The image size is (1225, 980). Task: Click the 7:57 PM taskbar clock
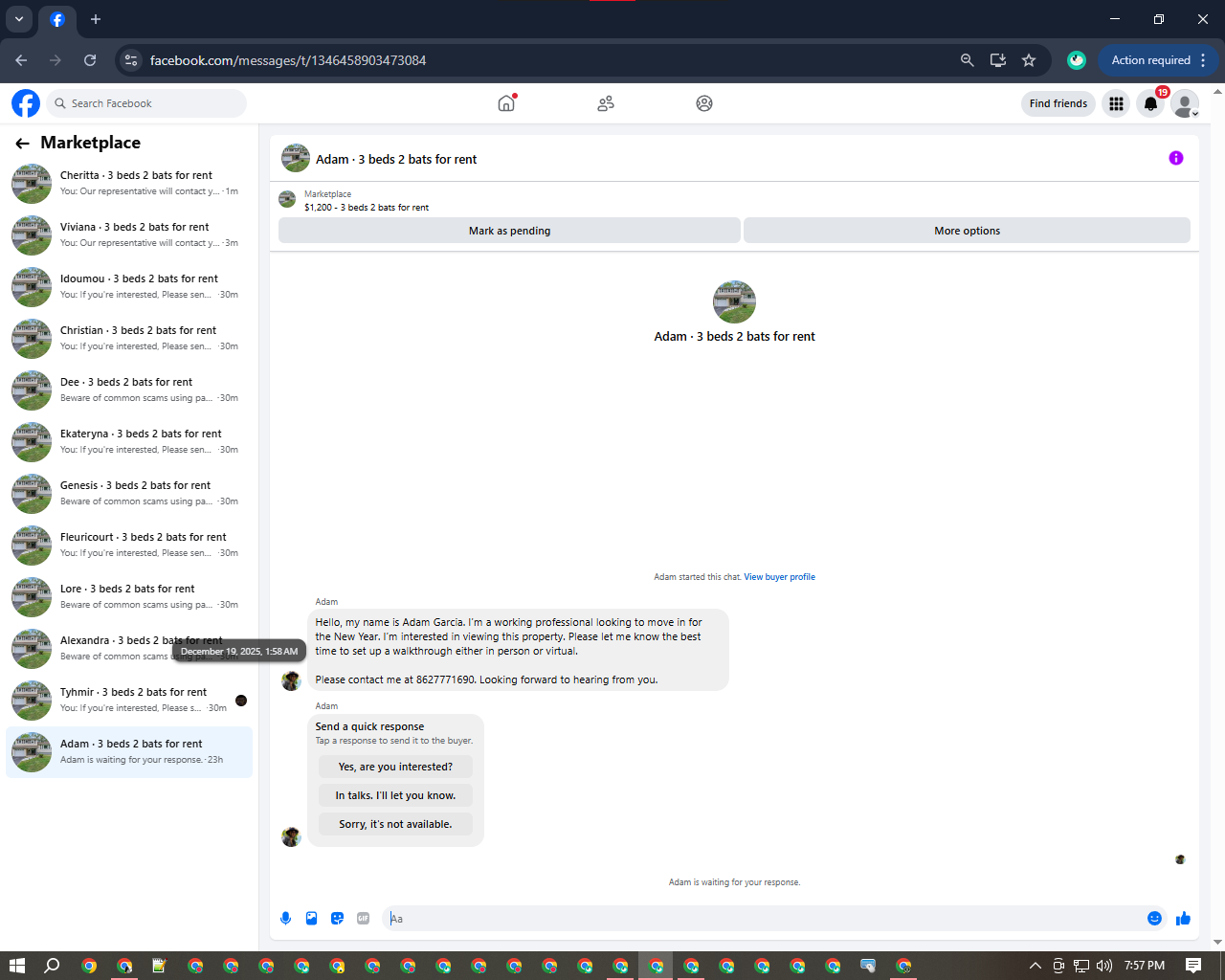point(1145,966)
